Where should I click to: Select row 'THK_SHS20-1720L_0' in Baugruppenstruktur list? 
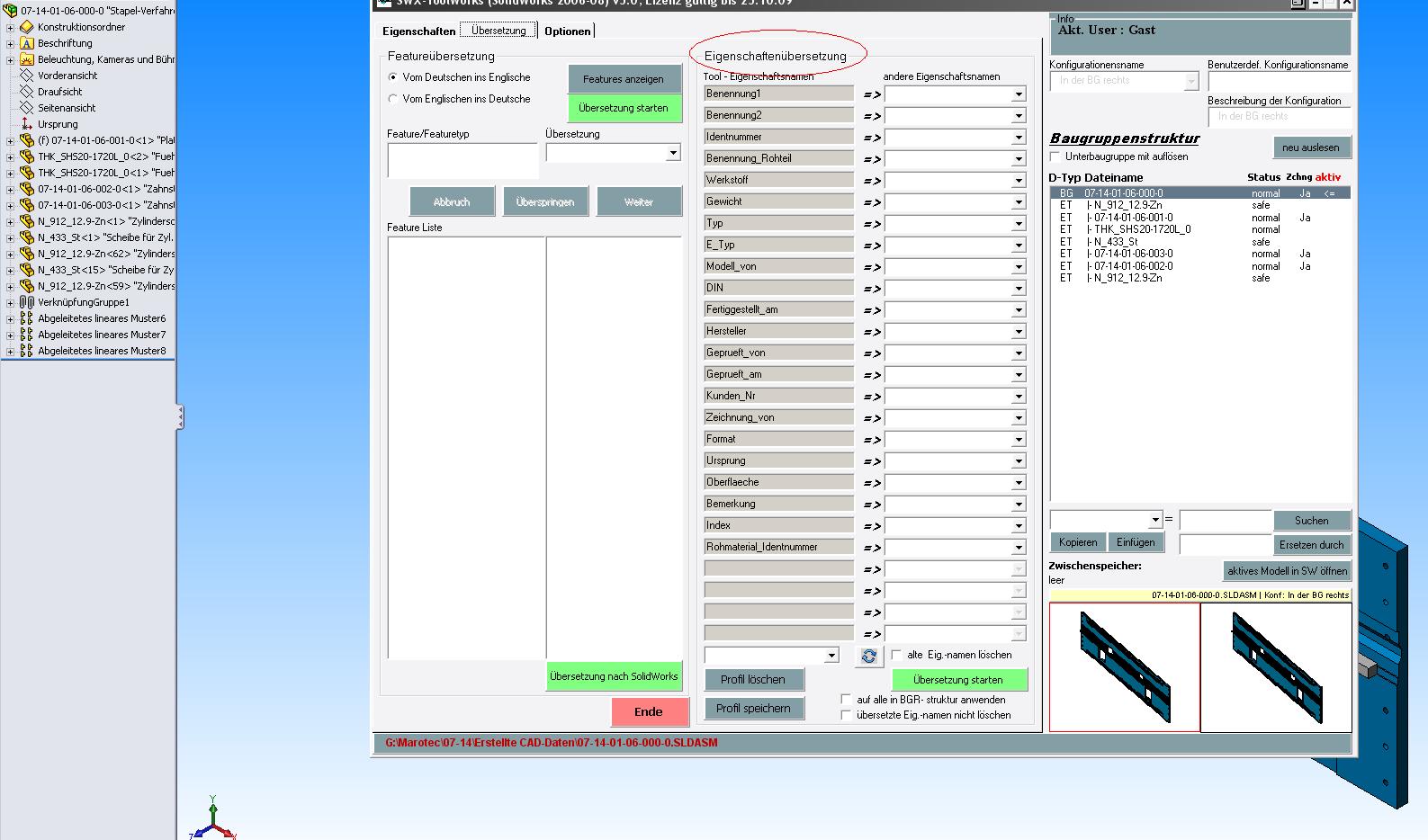pos(1200,229)
